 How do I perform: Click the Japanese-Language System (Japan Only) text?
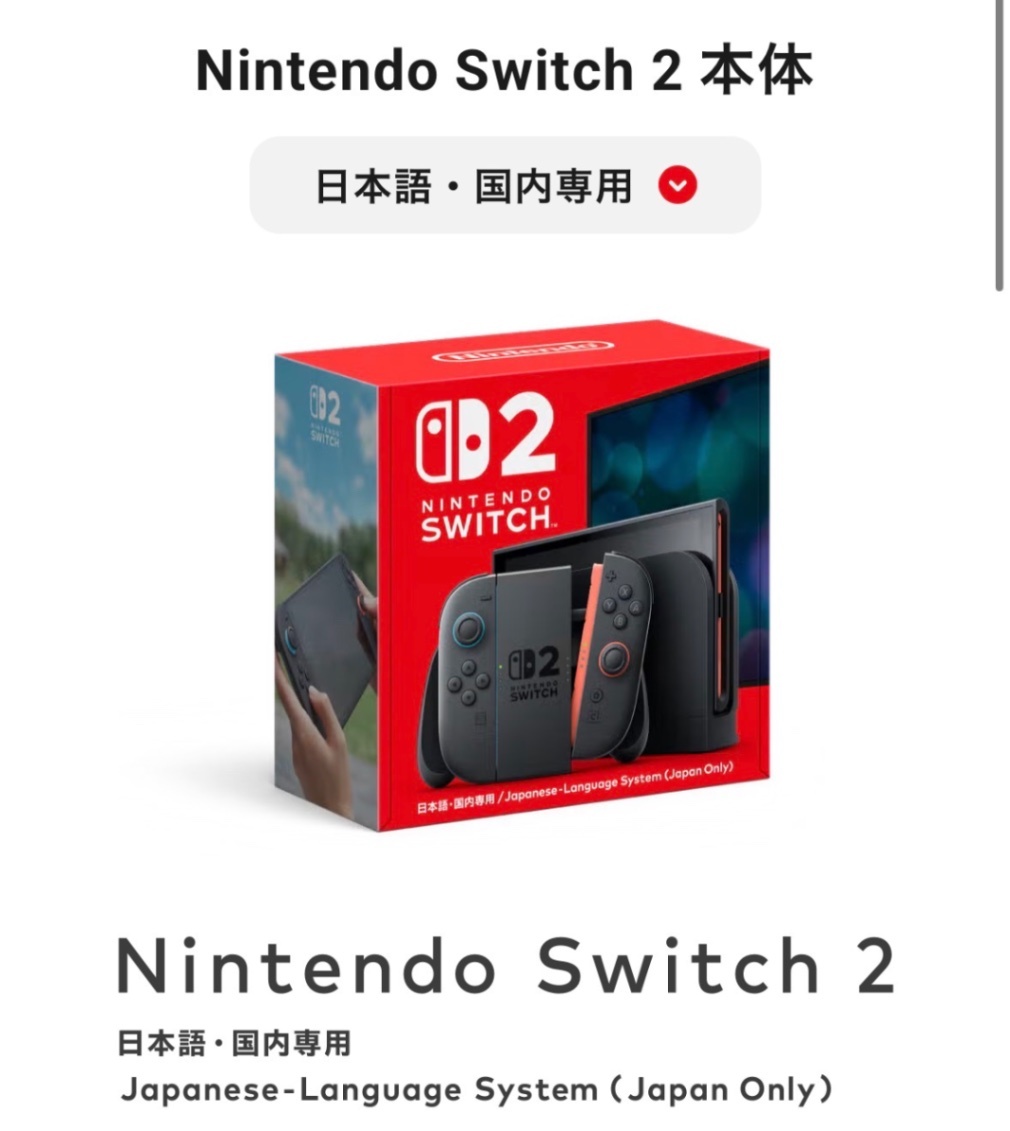(476, 1091)
